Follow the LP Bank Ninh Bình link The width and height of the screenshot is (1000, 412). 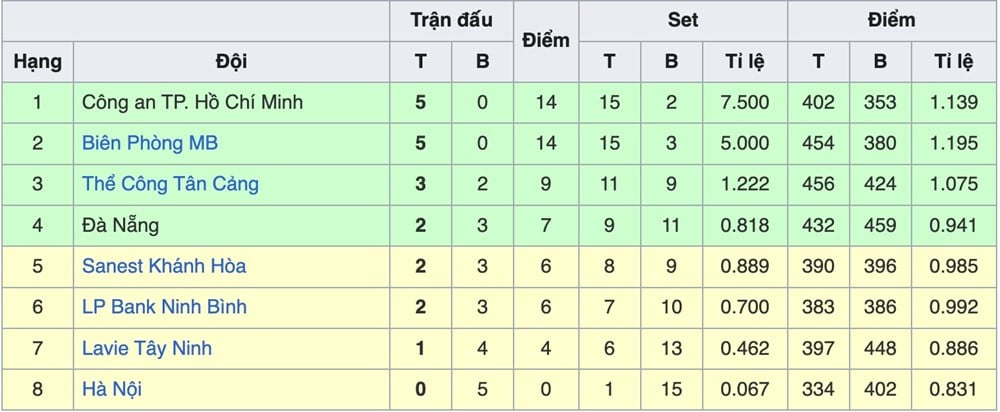(x=164, y=307)
